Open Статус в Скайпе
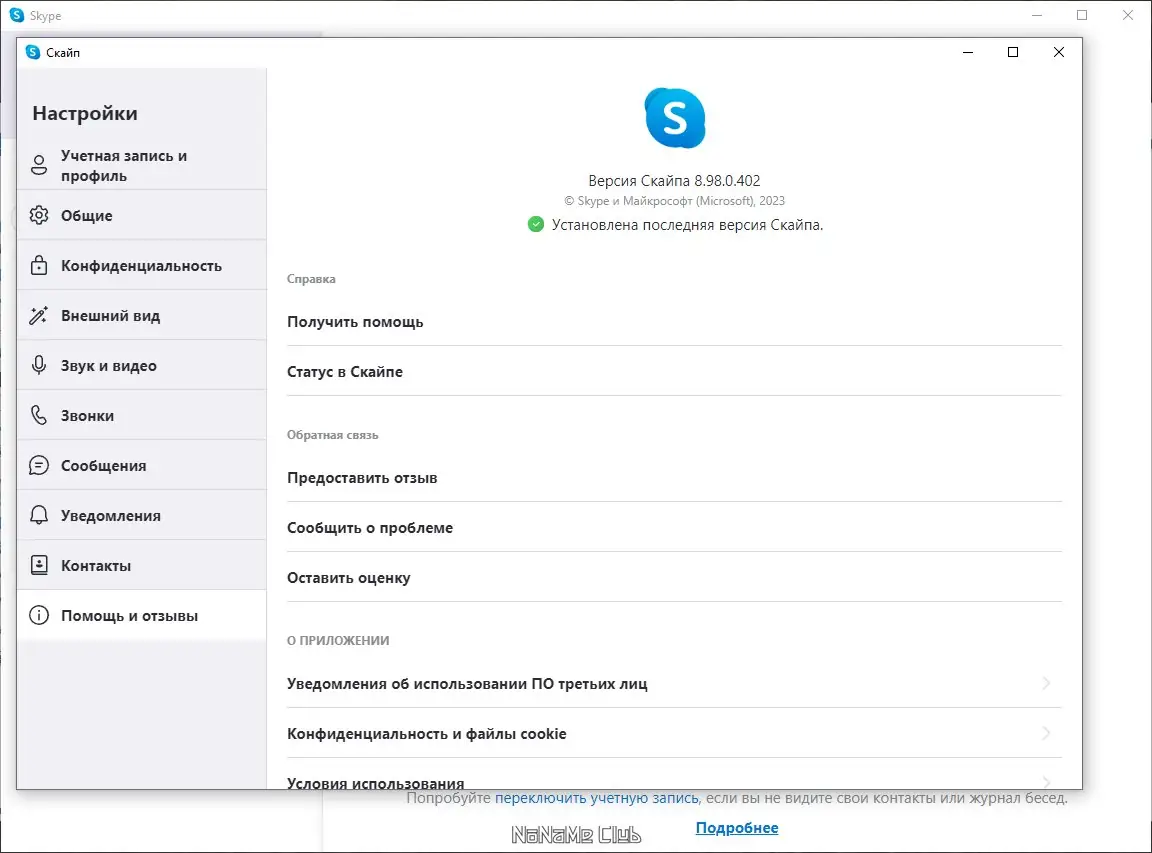 pos(674,372)
